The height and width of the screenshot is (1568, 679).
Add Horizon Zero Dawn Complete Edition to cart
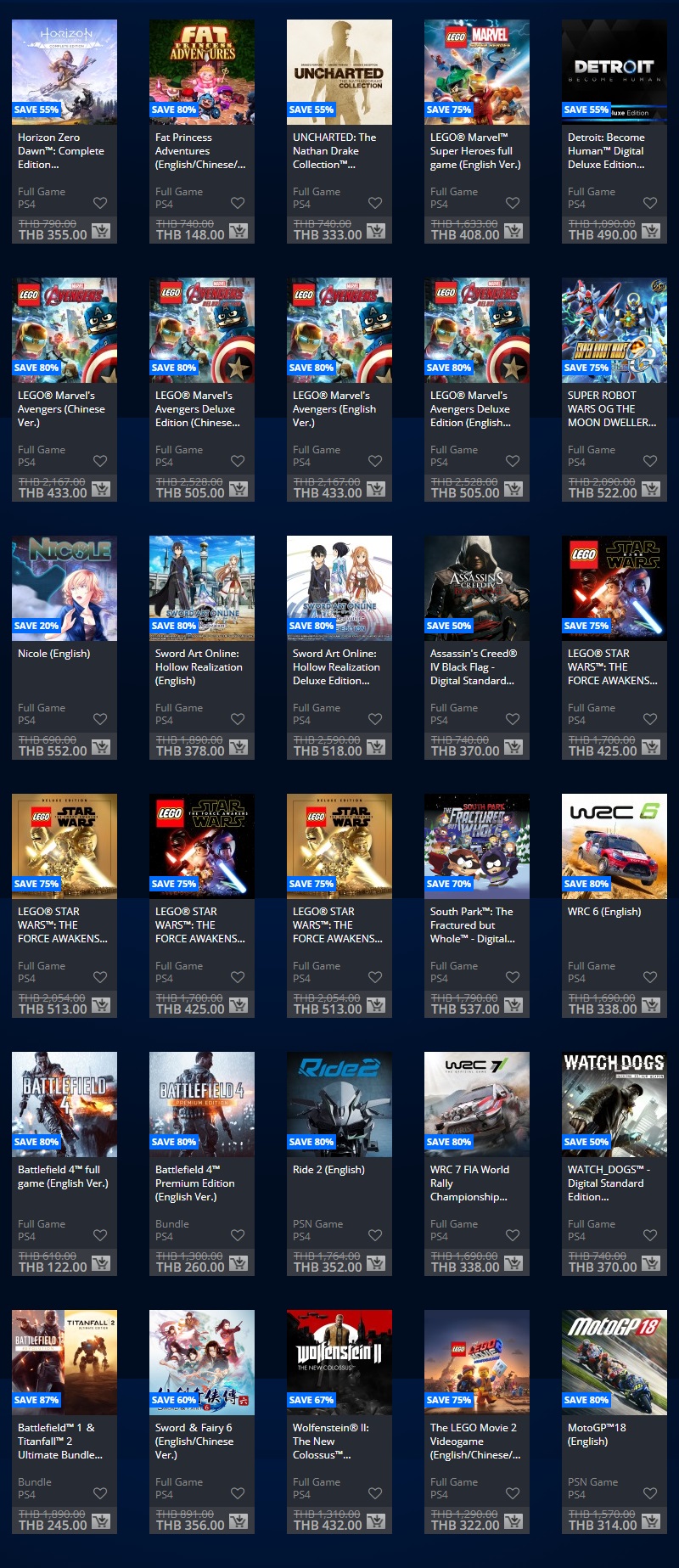point(100,231)
